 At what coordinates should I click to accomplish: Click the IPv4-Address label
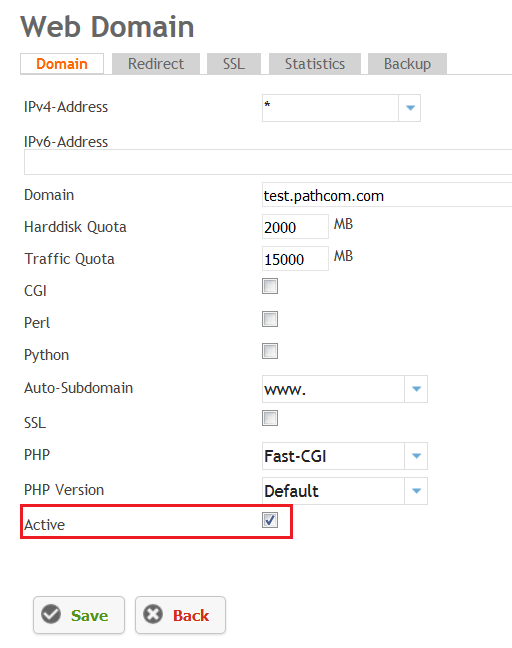66,107
